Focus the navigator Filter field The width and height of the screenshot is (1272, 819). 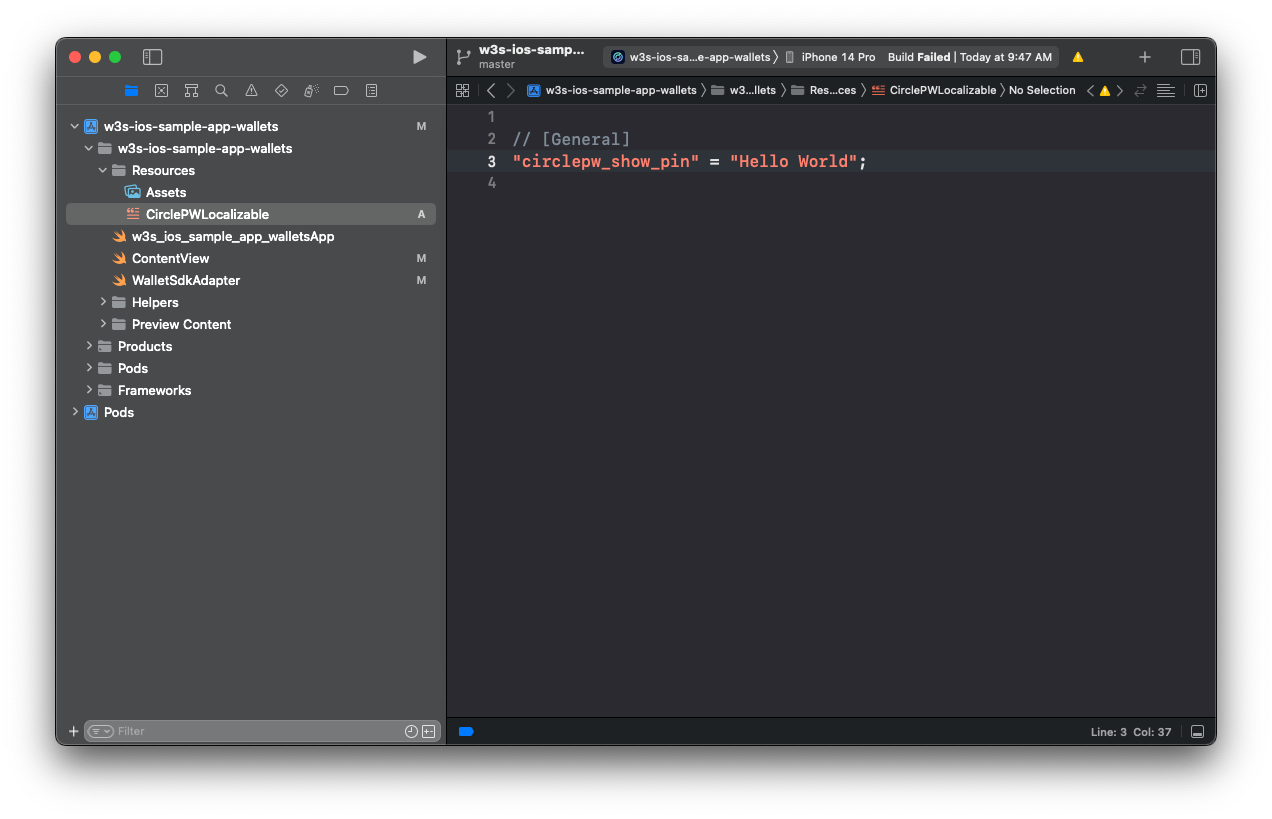pos(258,731)
